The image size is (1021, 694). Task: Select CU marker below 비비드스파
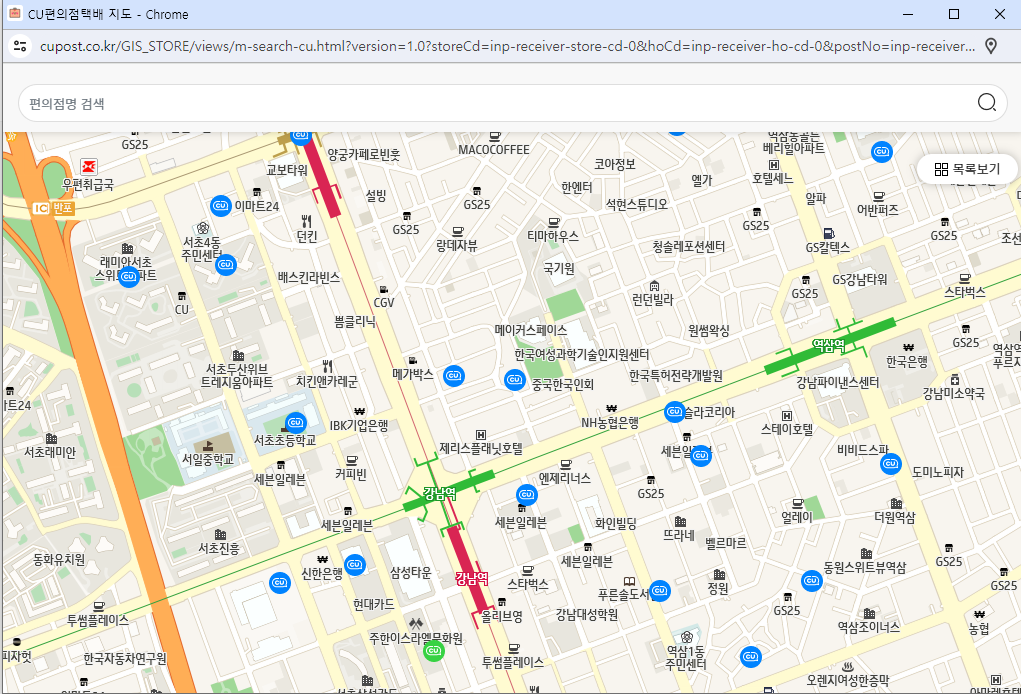point(890,464)
